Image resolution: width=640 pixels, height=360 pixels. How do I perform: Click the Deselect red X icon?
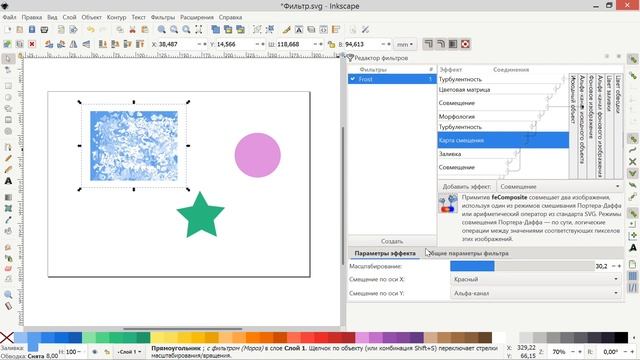[32, 44]
